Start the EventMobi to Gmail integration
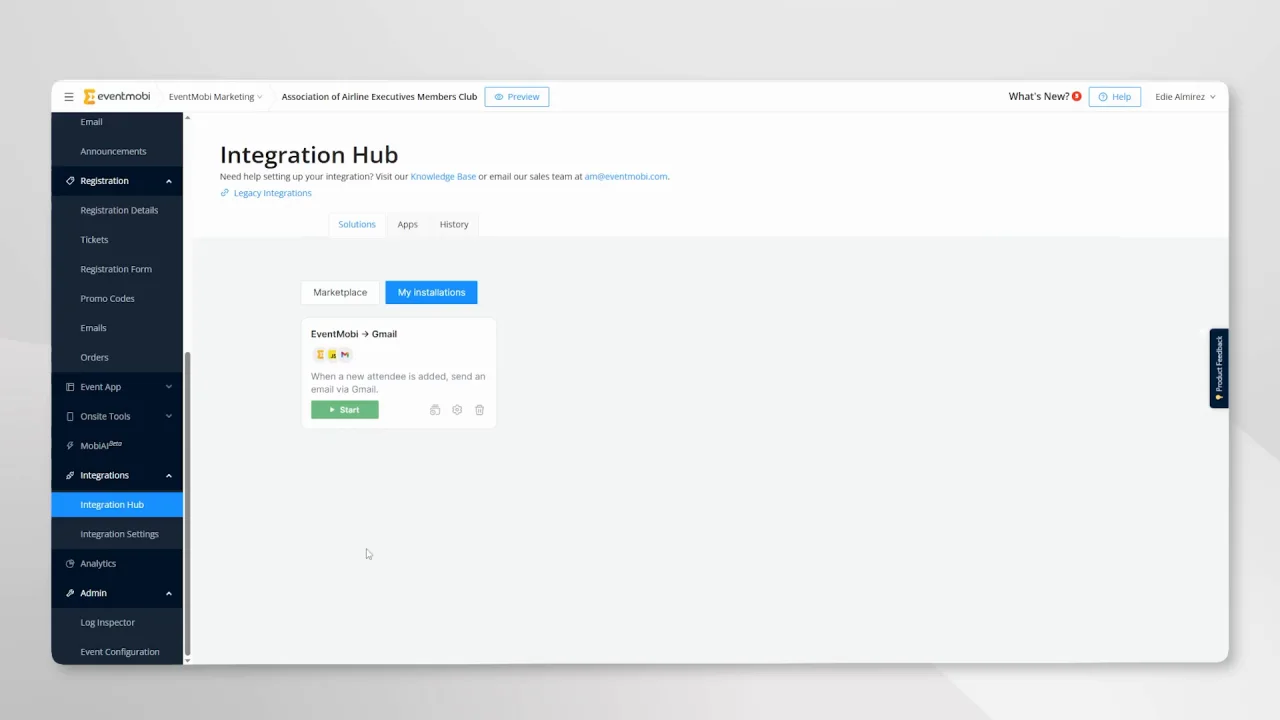 [345, 410]
